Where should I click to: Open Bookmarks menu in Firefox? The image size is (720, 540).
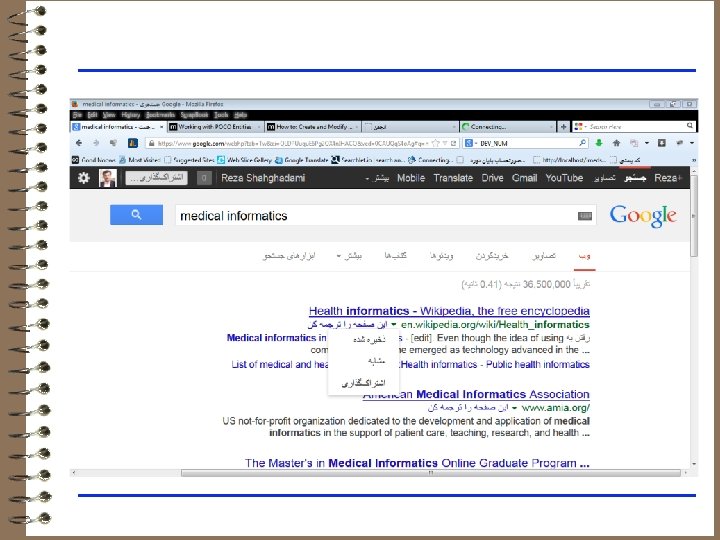pyautogui.click(x=160, y=115)
